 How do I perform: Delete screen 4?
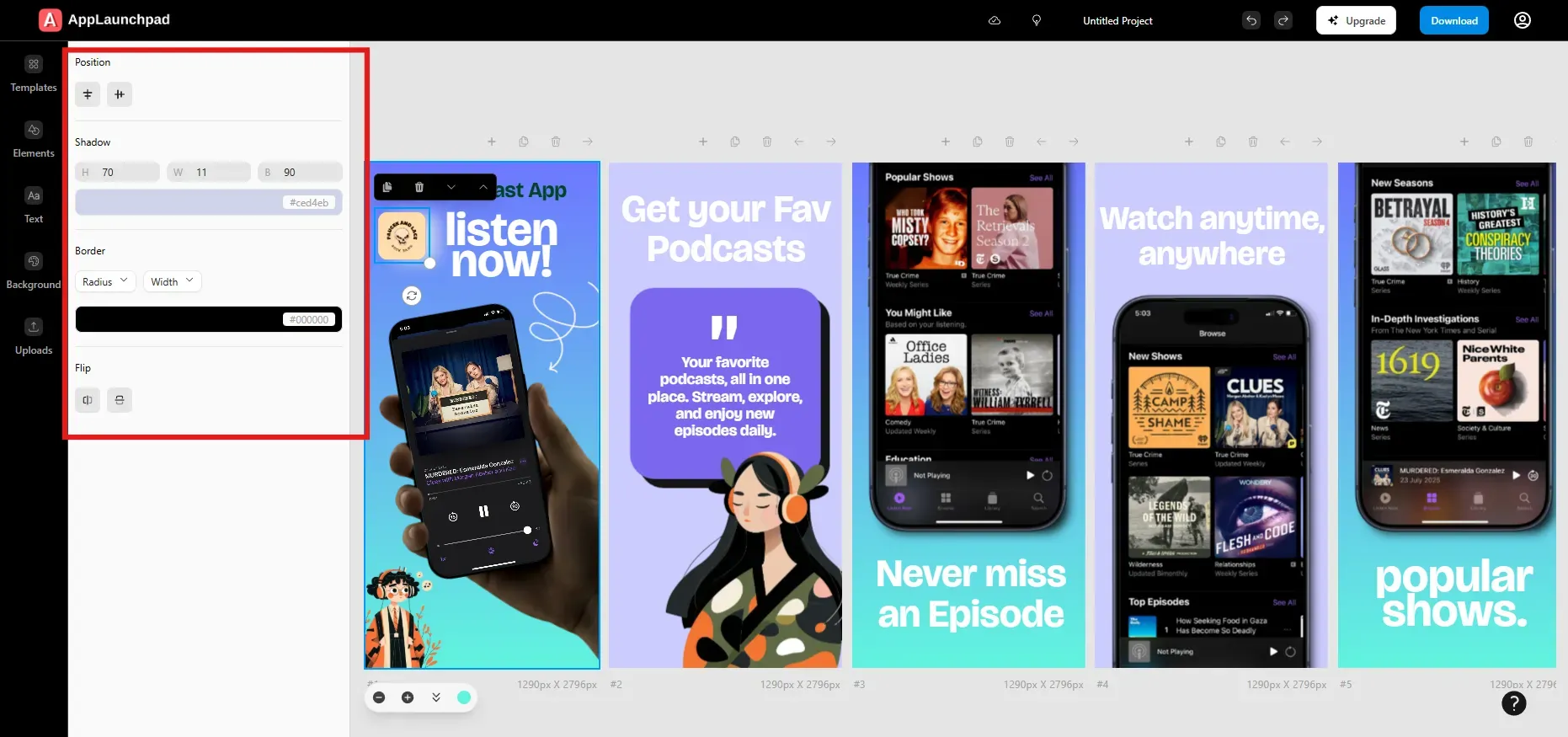1253,142
